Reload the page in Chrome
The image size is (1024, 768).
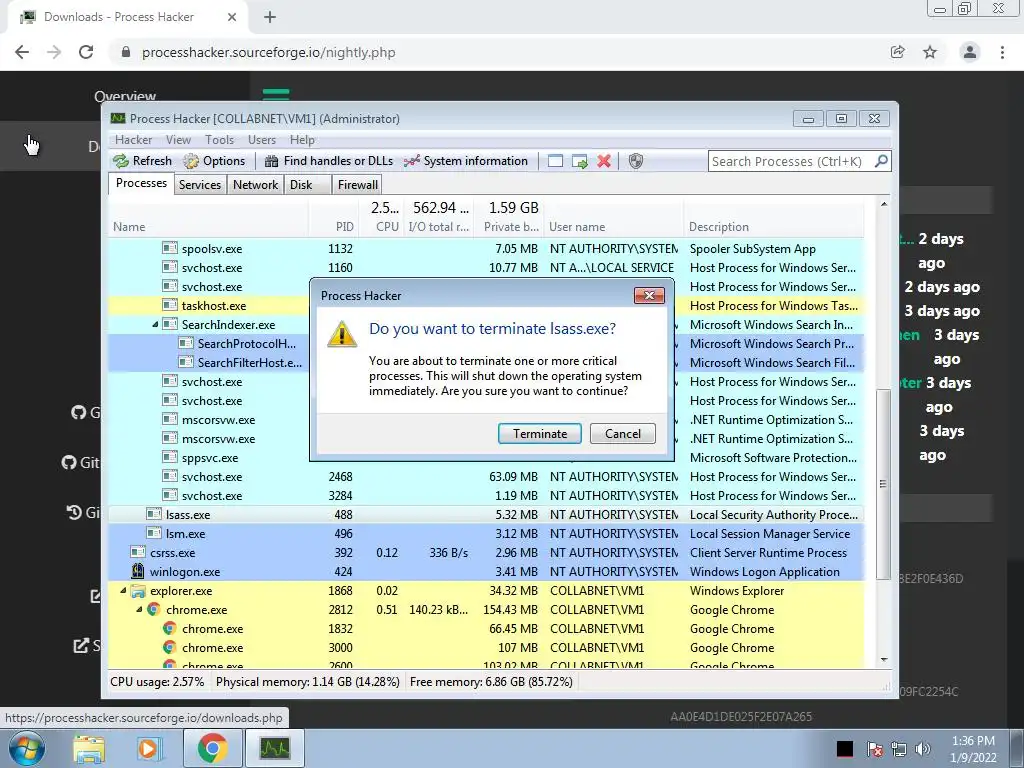(86, 52)
